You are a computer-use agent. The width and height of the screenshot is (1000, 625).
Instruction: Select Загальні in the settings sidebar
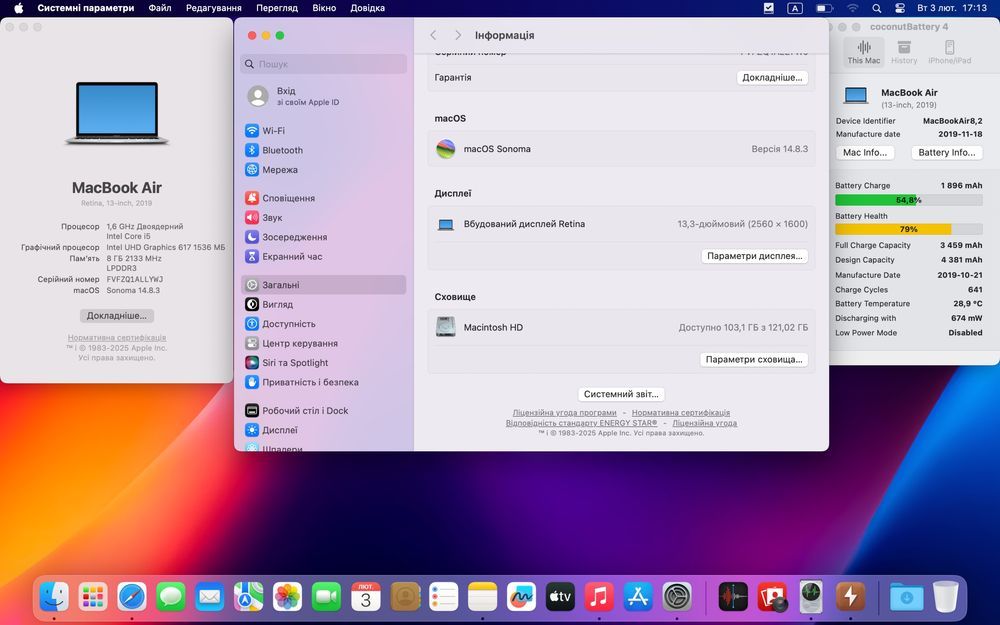coord(323,285)
